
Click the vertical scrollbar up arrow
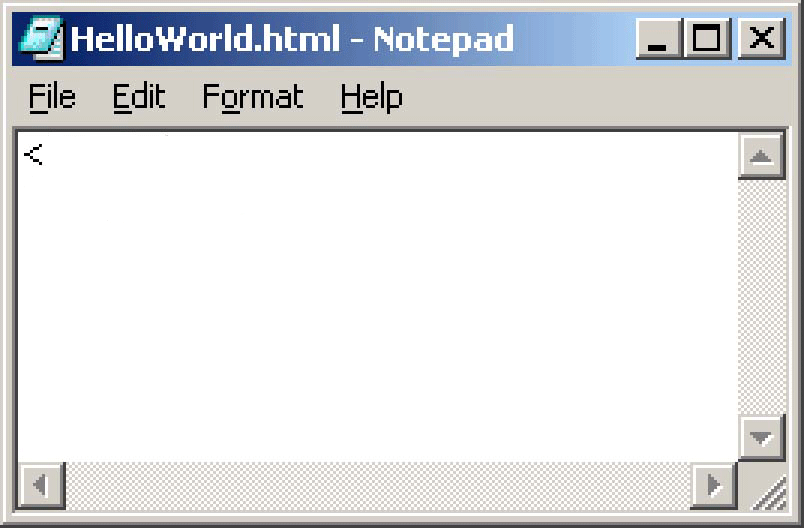click(761, 157)
